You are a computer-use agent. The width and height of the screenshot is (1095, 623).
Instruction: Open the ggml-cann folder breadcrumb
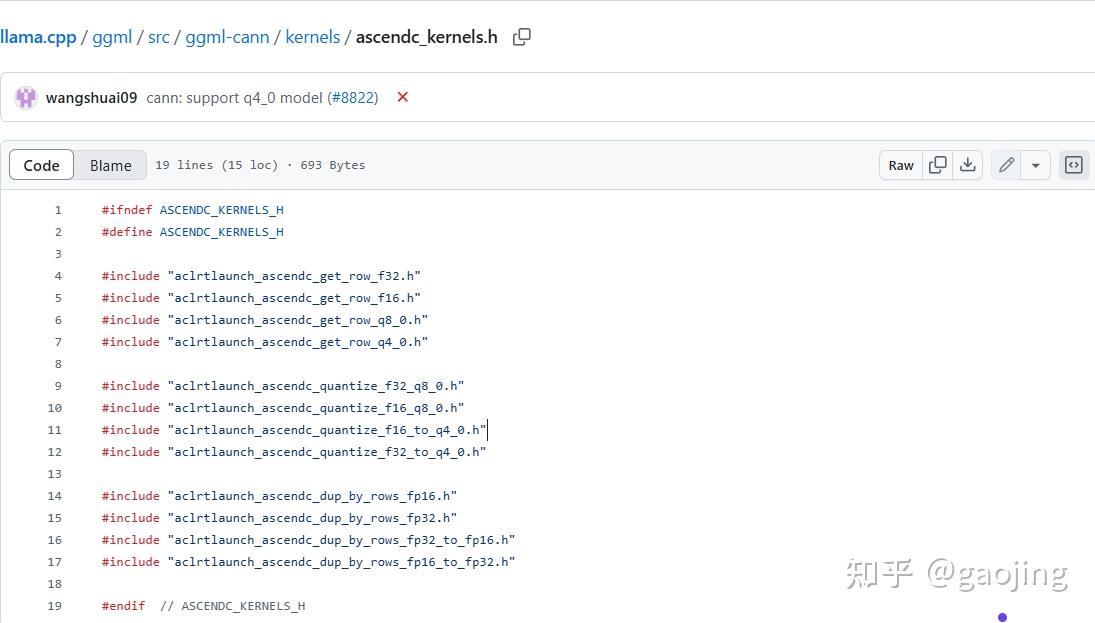point(227,37)
